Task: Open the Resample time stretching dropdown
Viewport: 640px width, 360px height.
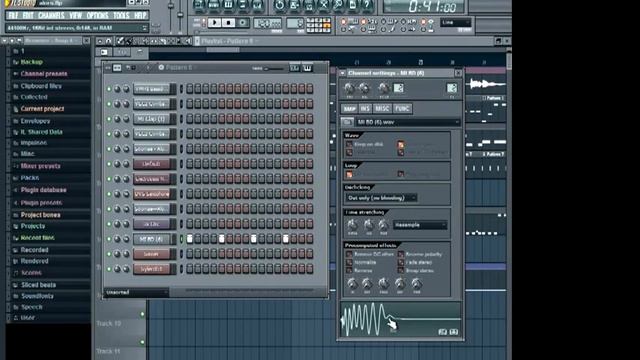Action: pos(420,225)
